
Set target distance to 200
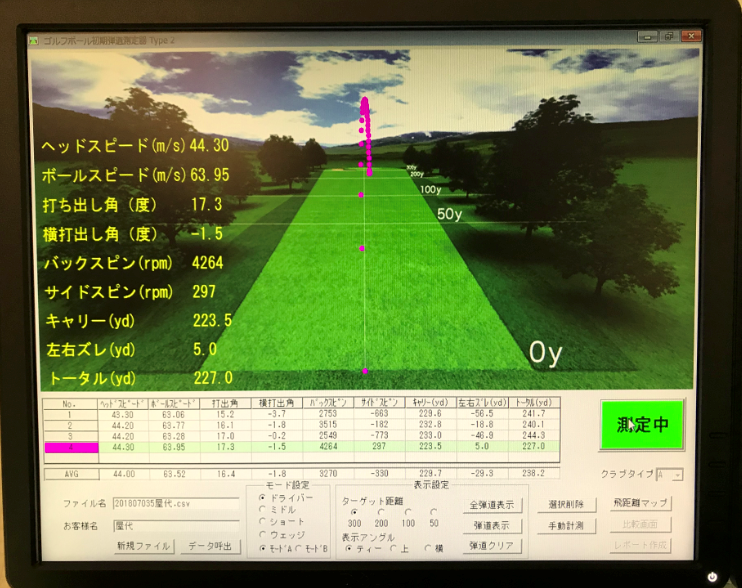pyautogui.click(x=381, y=512)
